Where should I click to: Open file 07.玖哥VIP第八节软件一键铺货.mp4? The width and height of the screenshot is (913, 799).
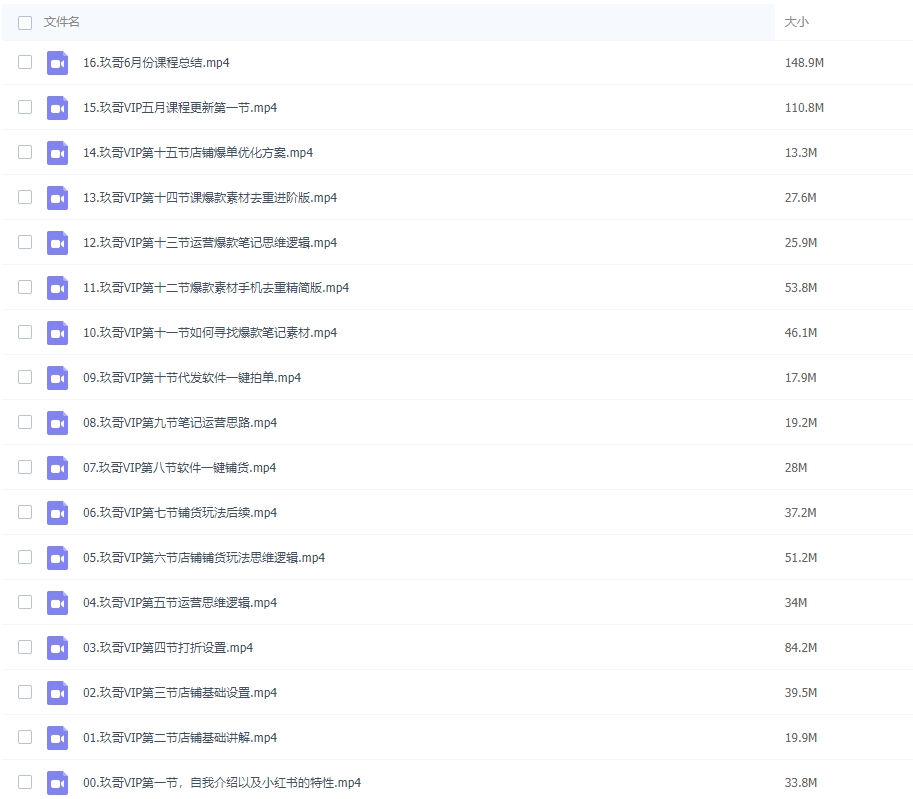tap(180, 468)
